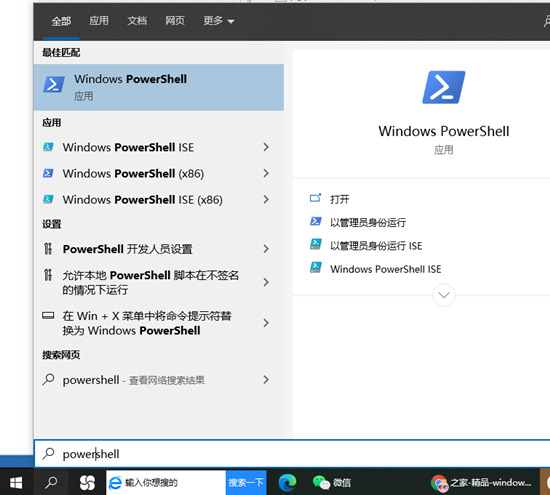Expand PowerShell 开发人员设置 chevron
550x495 pixels.
click(266, 249)
